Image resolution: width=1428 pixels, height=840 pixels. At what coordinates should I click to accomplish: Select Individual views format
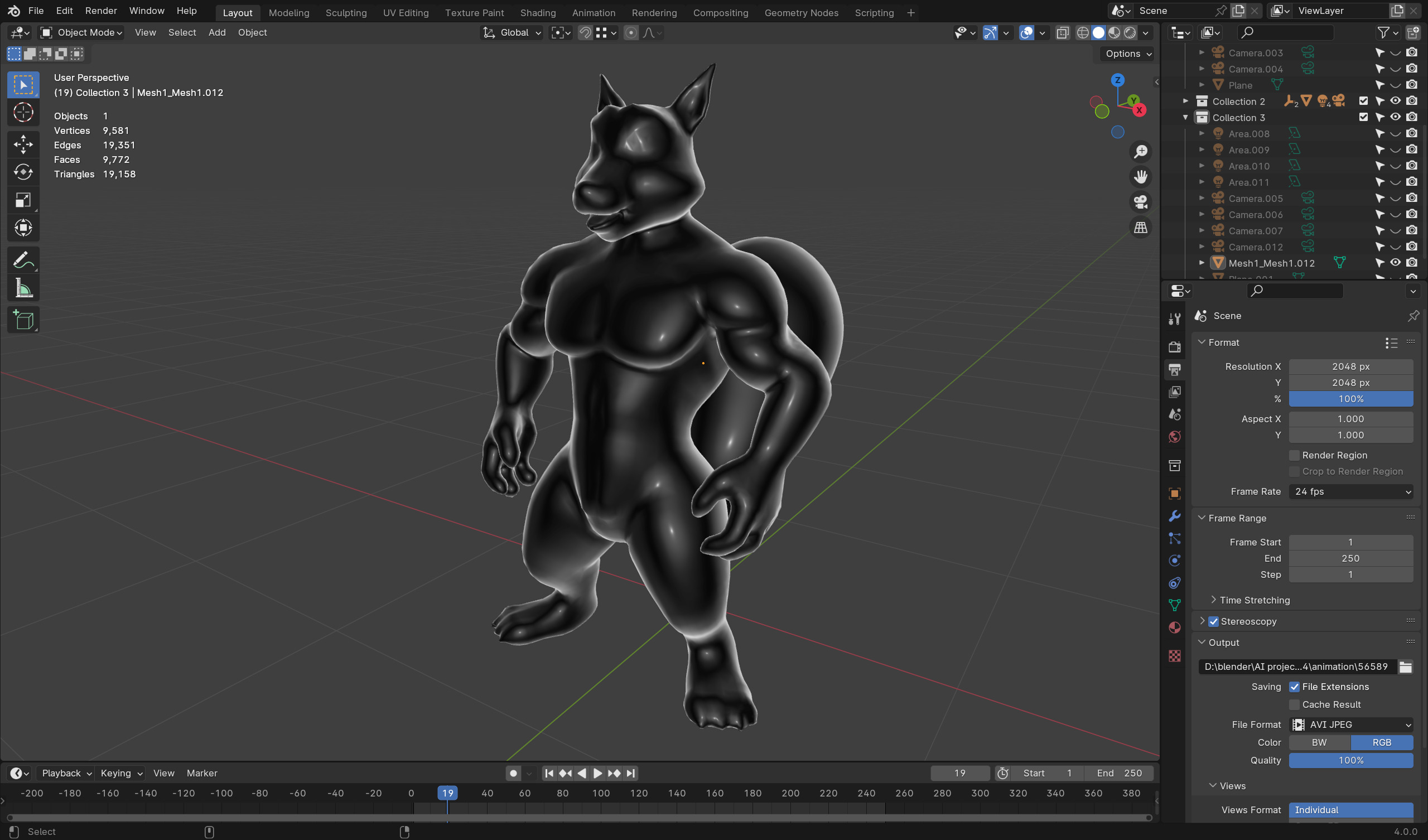tap(1351, 810)
